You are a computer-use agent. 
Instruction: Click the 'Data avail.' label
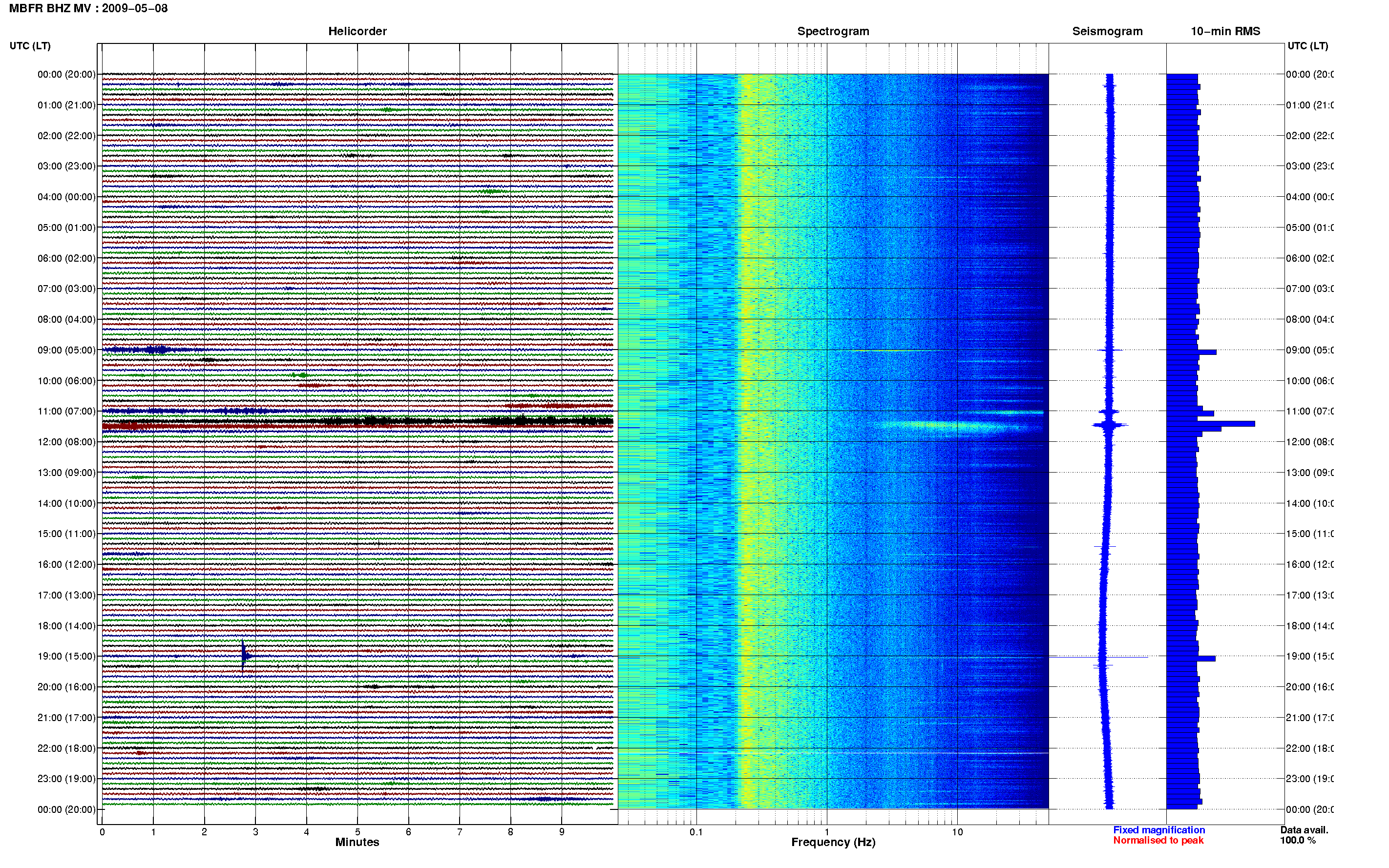point(1304,830)
